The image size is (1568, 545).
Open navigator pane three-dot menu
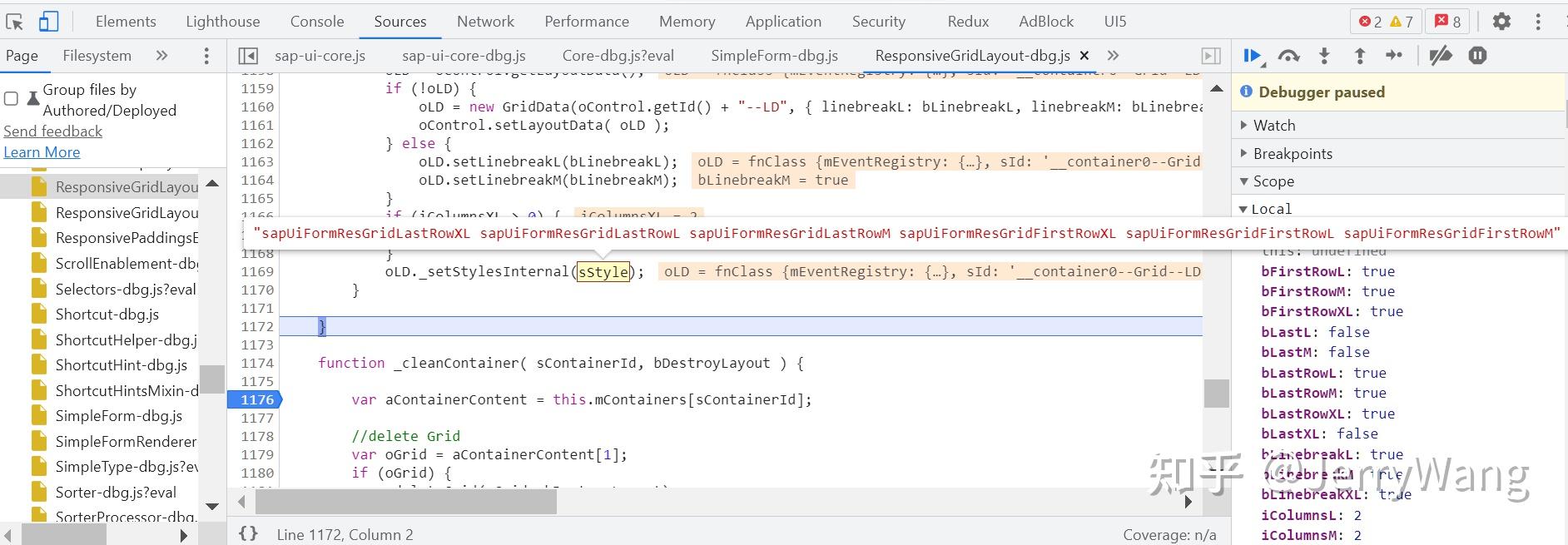[x=206, y=56]
